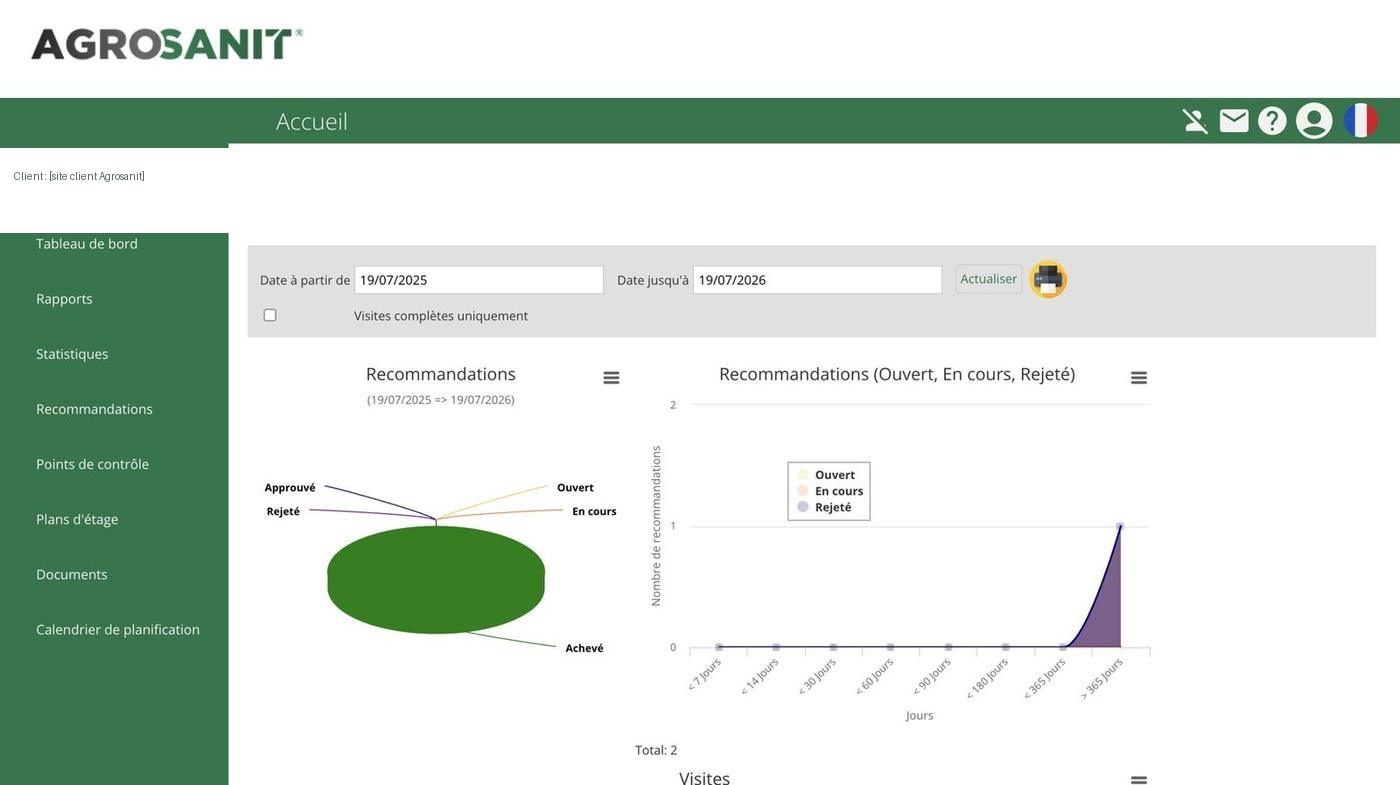Click the crossed-out user icon in header
1400x785 pixels.
[x=1195, y=121]
